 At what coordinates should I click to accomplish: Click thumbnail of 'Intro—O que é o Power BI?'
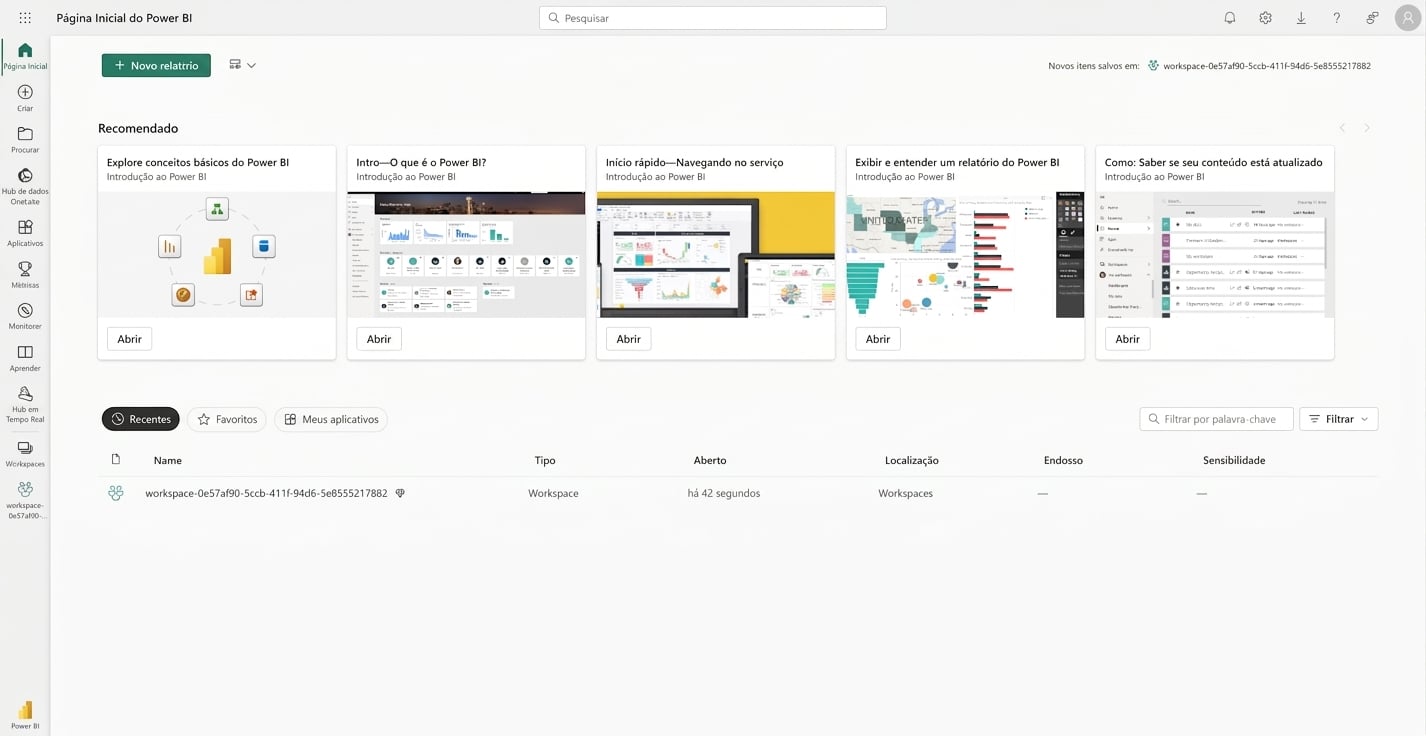(x=466, y=255)
